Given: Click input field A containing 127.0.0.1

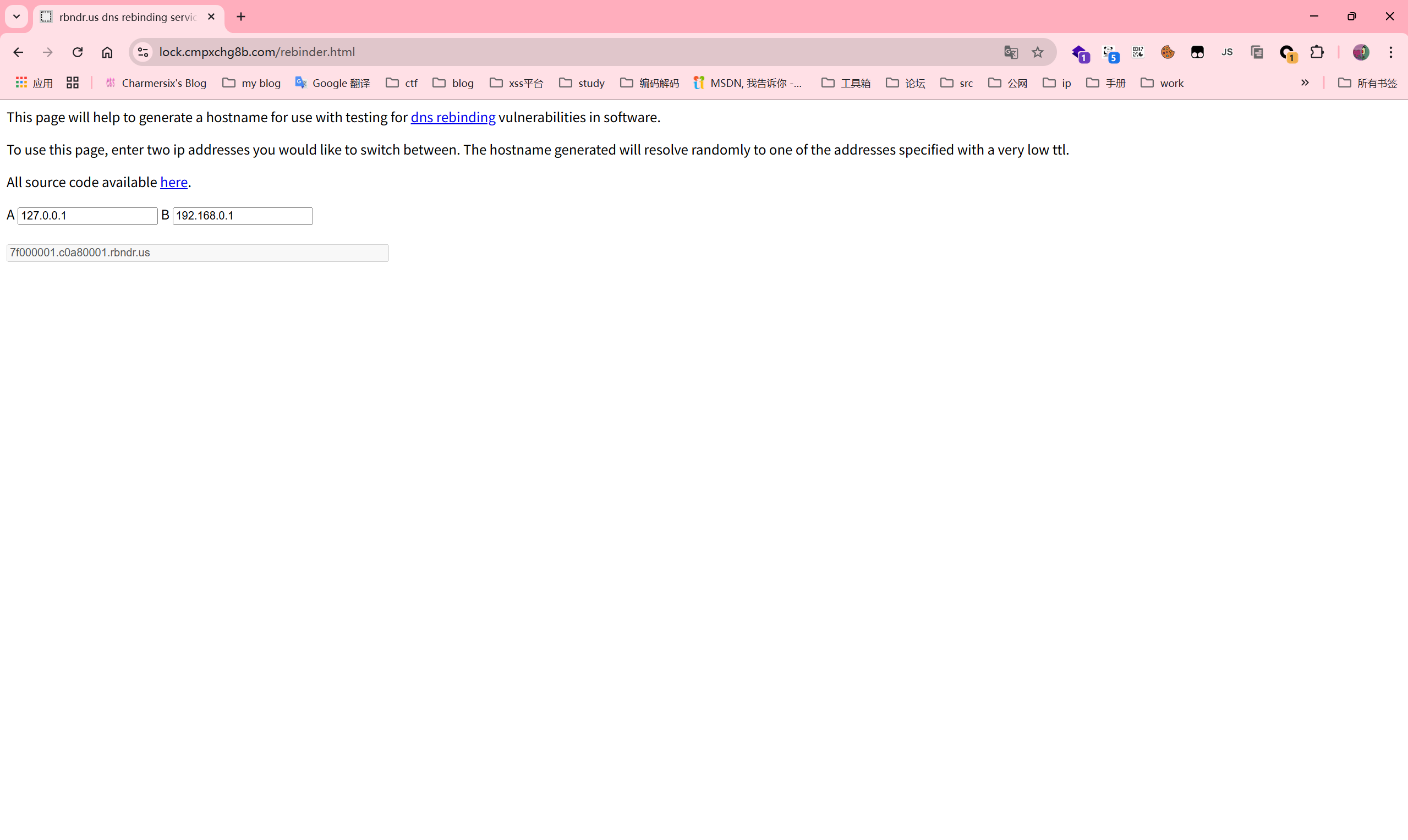Looking at the screenshot, I should [x=87, y=216].
